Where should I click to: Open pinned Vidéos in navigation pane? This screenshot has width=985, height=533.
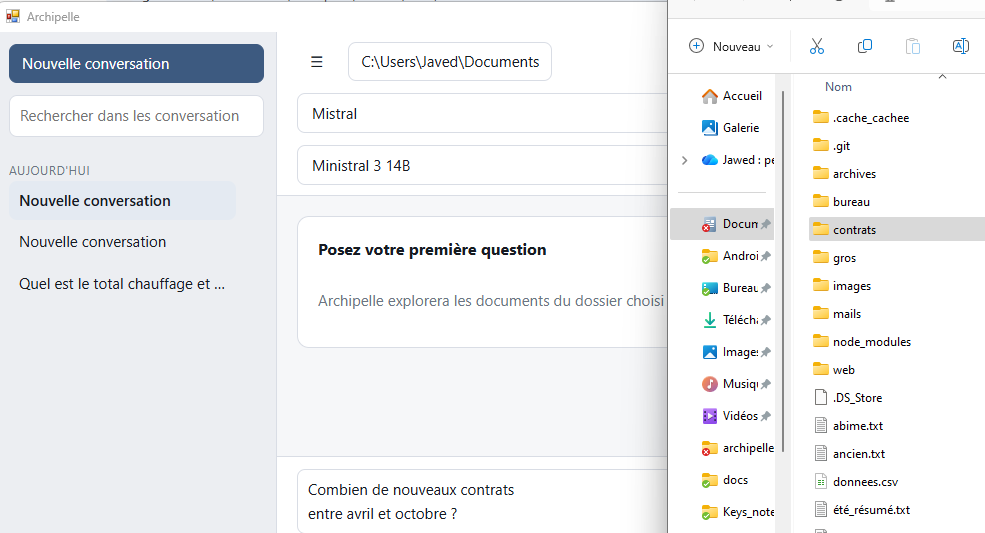pyautogui.click(x=736, y=416)
